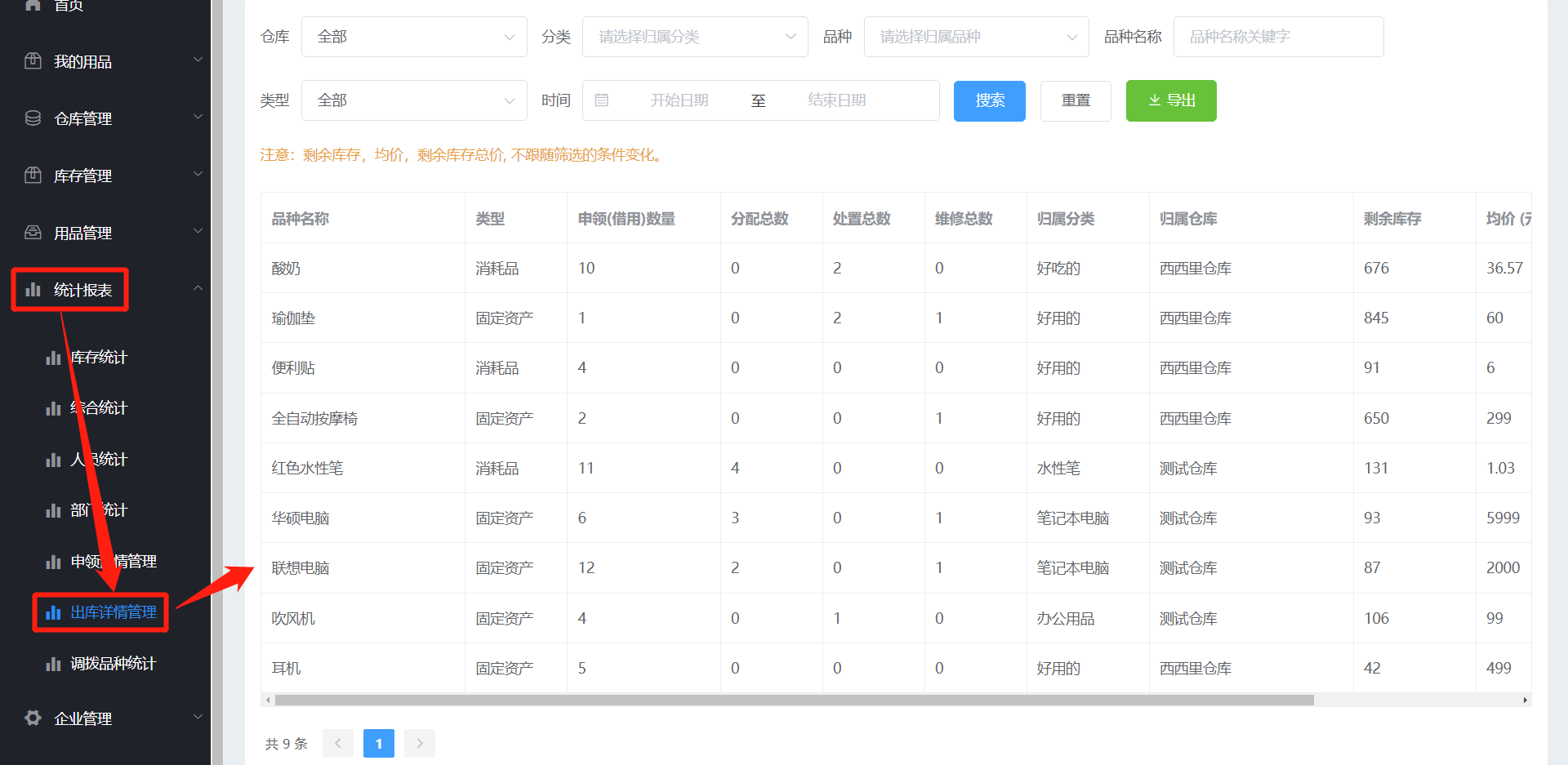This screenshot has height=765, width=1568.
Task: Expand the 企业管理 menu chevron
Action: click(x=198, y=717)
